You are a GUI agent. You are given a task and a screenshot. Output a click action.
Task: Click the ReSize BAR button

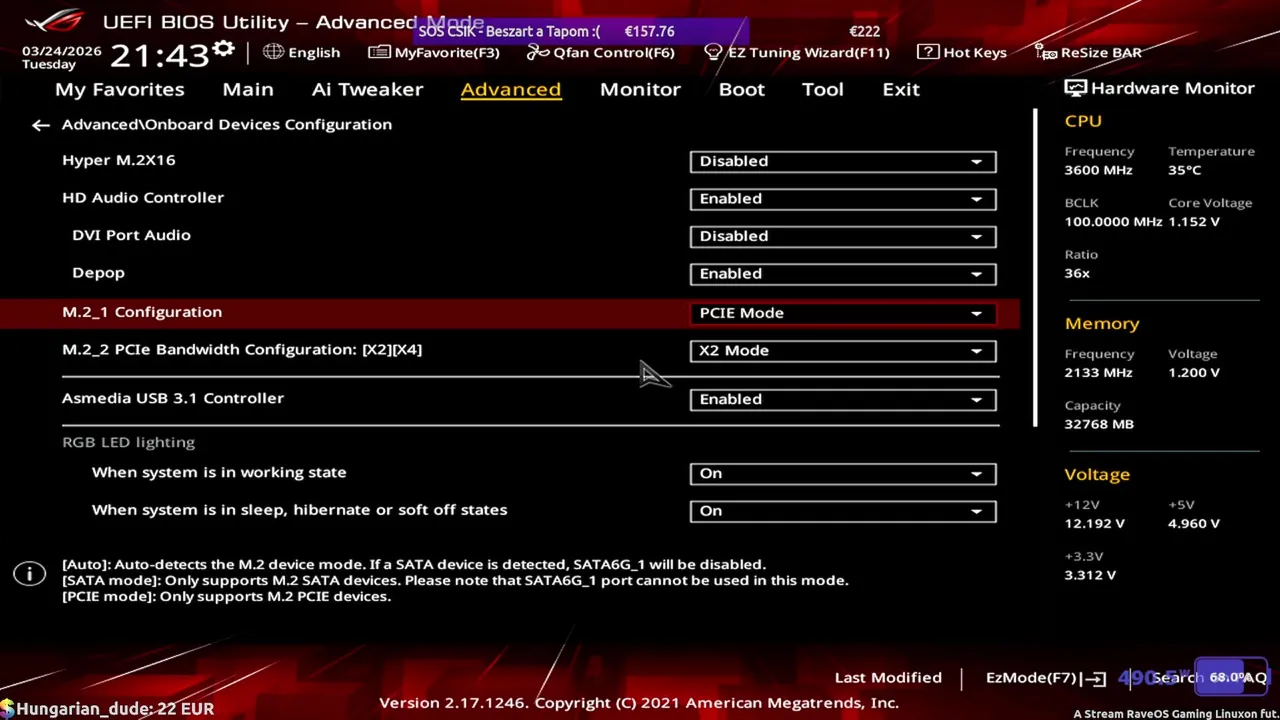[x=1088, y=52]
